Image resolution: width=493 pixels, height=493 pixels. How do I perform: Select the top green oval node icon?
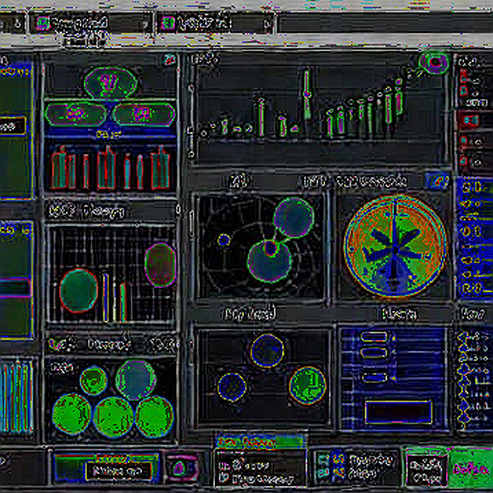coord(110,82)
